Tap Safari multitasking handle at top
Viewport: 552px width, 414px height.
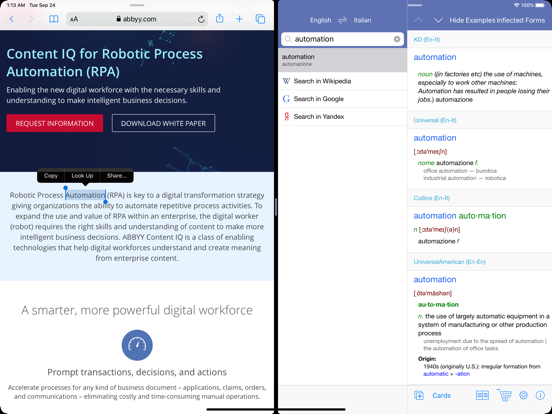click(x=137, y=5)
